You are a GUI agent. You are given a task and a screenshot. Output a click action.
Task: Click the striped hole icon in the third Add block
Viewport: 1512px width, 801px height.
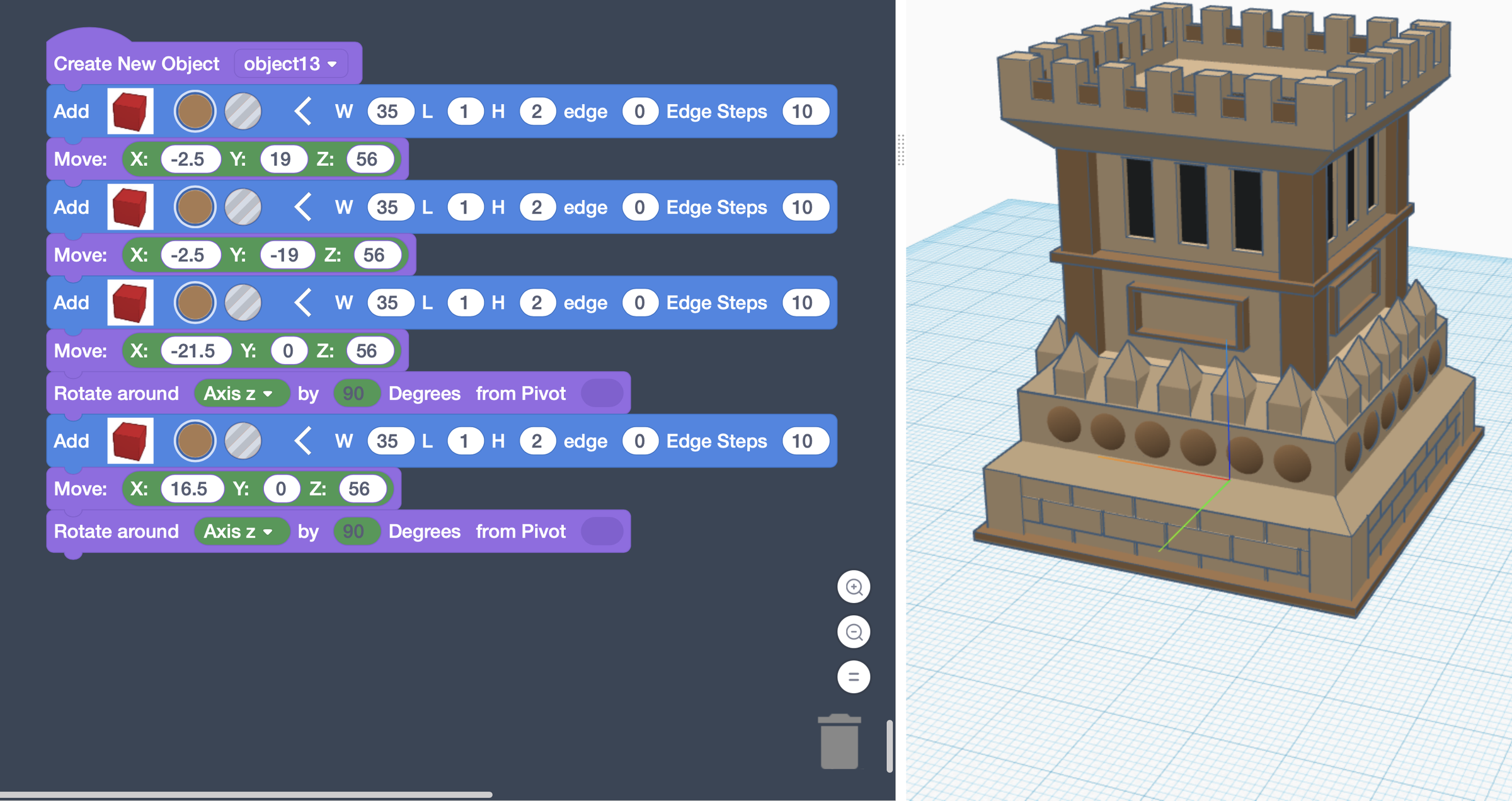[243, 303]
